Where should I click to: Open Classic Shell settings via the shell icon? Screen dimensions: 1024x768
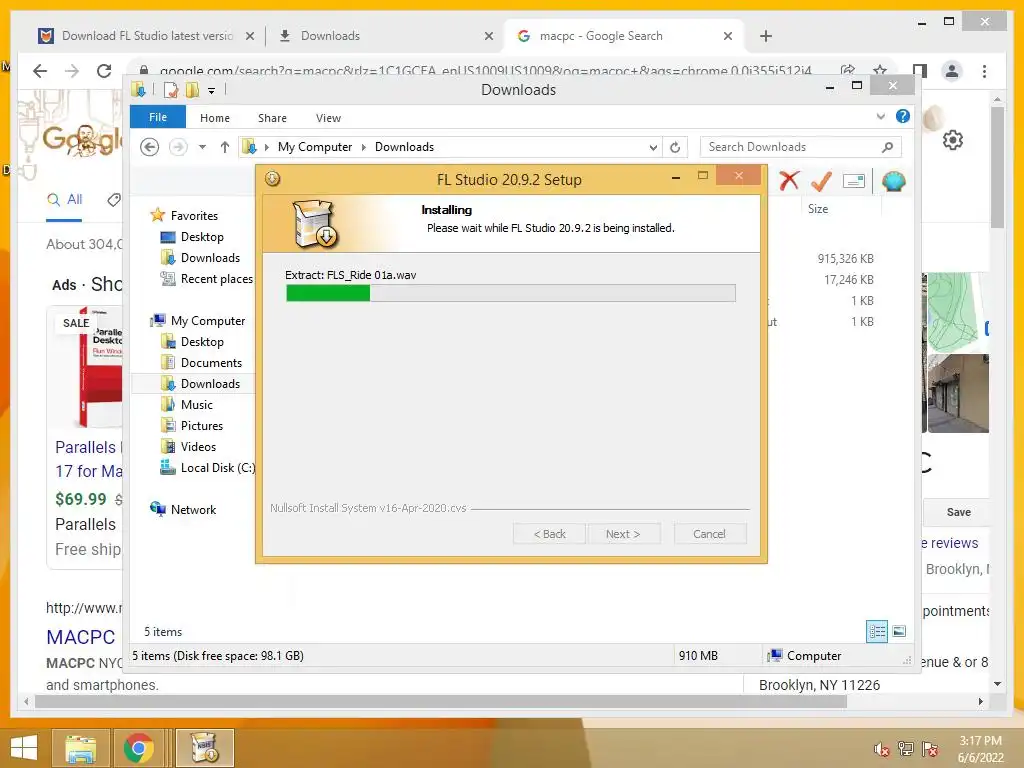[x=893, y=181]
